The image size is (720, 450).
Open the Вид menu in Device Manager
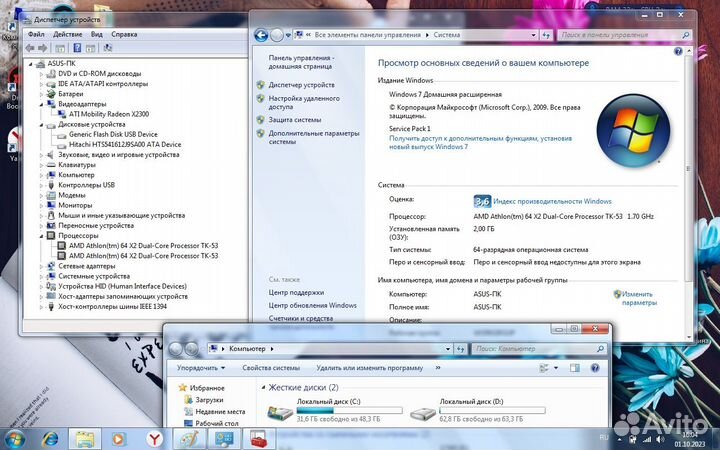pos(96,34)
